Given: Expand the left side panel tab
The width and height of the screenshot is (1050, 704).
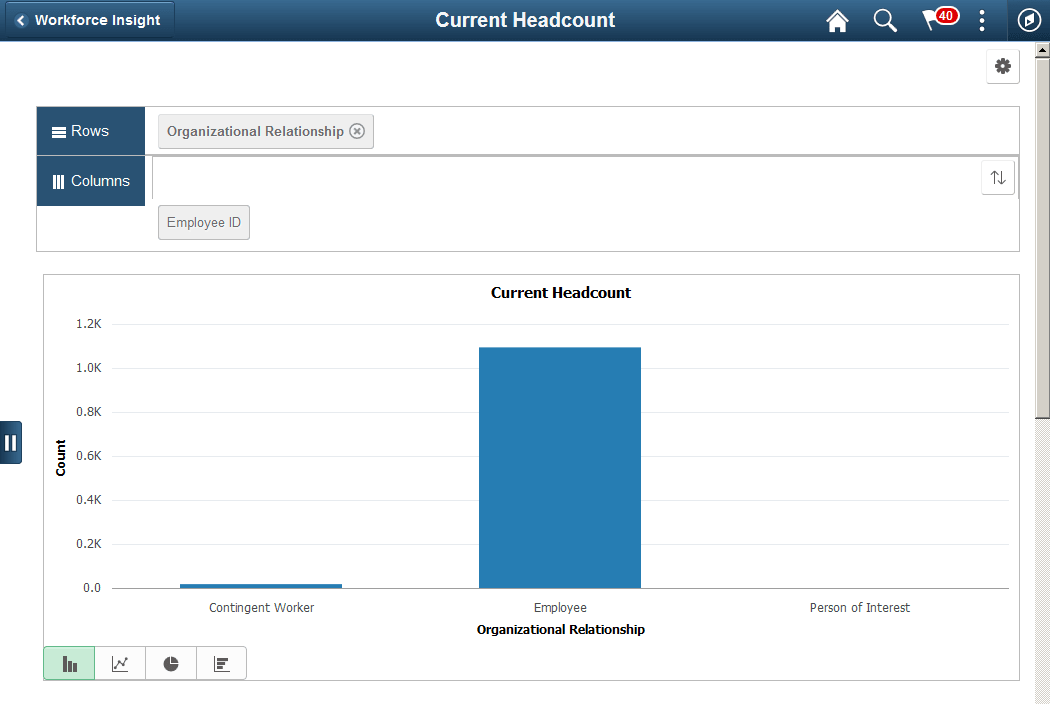Looking at the screenshot, I should (x=11, y=442).
